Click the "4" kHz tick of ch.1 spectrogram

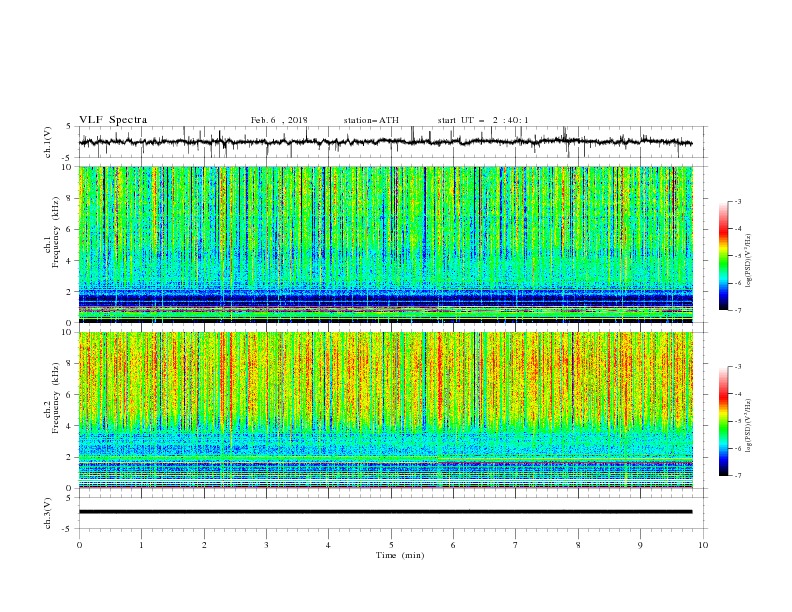point(70,261)
